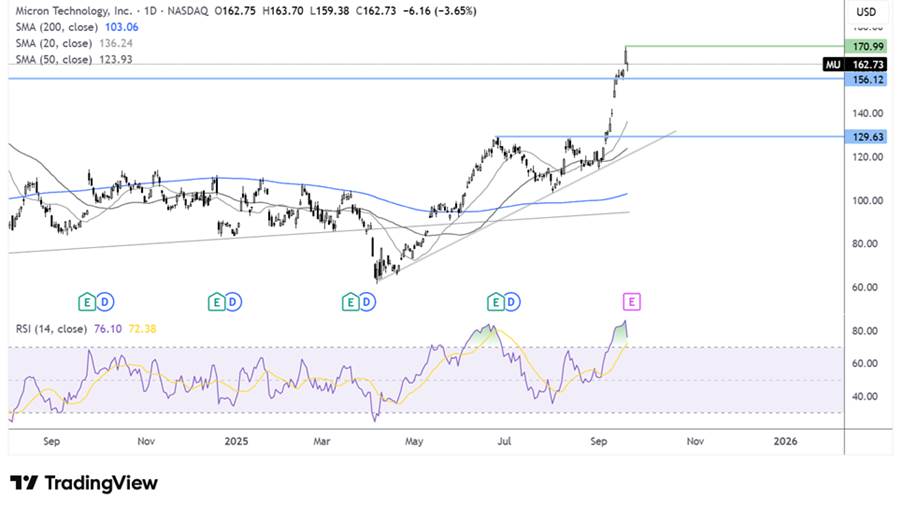Click the open value O162.75
The image size is (902, 511).
(235, 11)
